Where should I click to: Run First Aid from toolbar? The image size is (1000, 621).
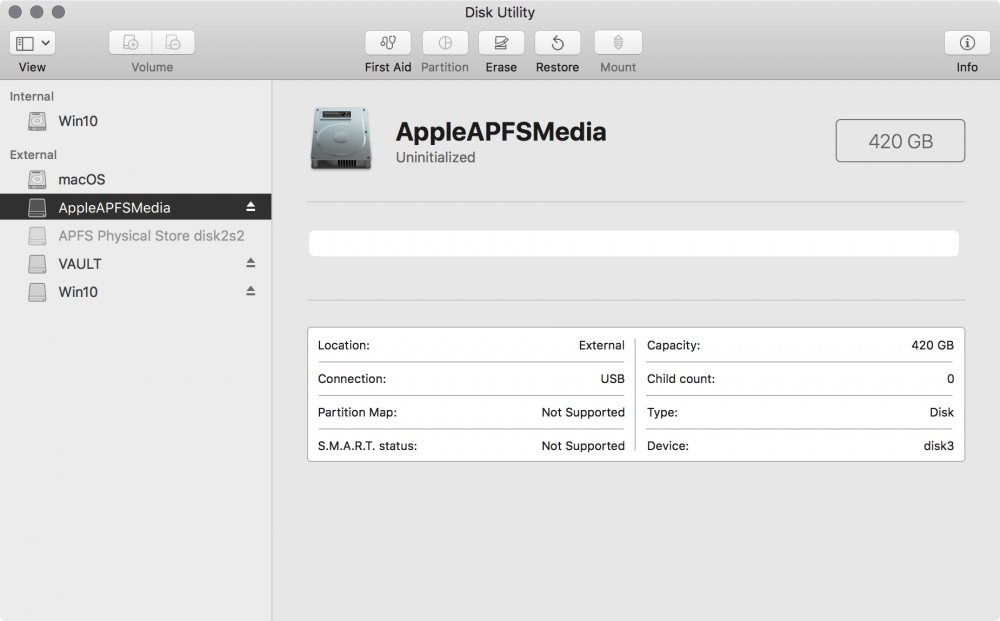click(388, 43)
